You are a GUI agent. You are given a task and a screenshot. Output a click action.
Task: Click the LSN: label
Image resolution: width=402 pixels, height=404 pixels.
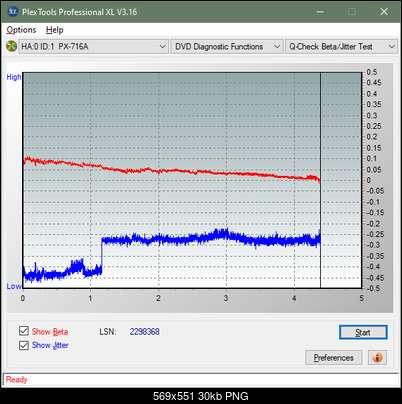click(x=108, y=332)
